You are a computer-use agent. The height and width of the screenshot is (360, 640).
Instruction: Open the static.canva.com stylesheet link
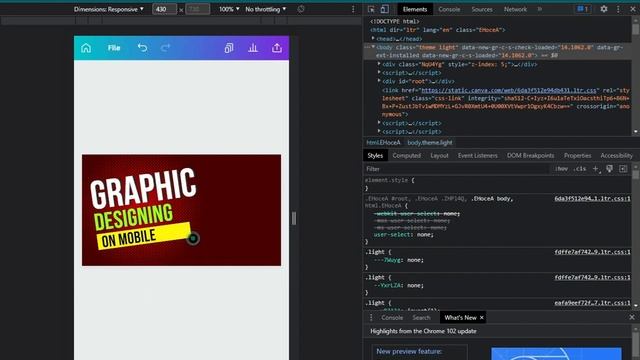tap(509, 90)
